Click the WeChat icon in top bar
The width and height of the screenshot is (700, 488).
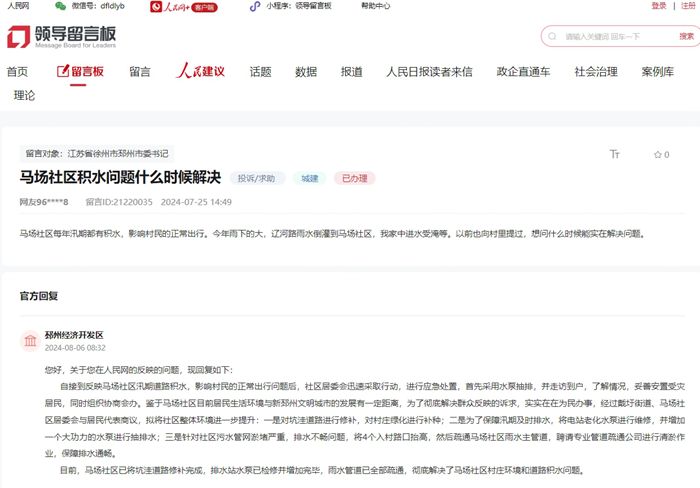pyautogui.click(x=60, y=6)
